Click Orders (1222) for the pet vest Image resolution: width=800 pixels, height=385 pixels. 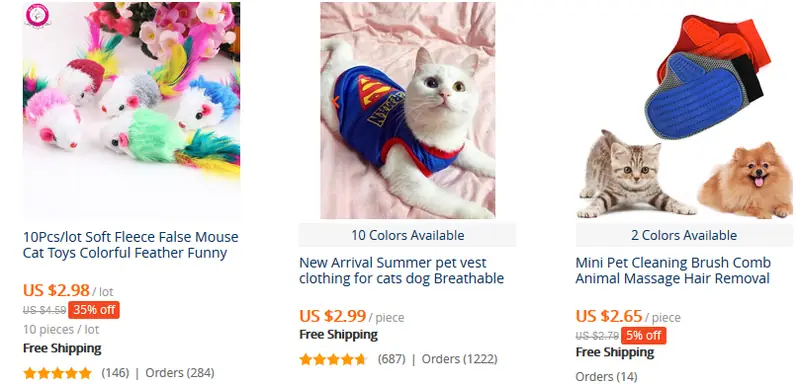click(x=459, y=360)
